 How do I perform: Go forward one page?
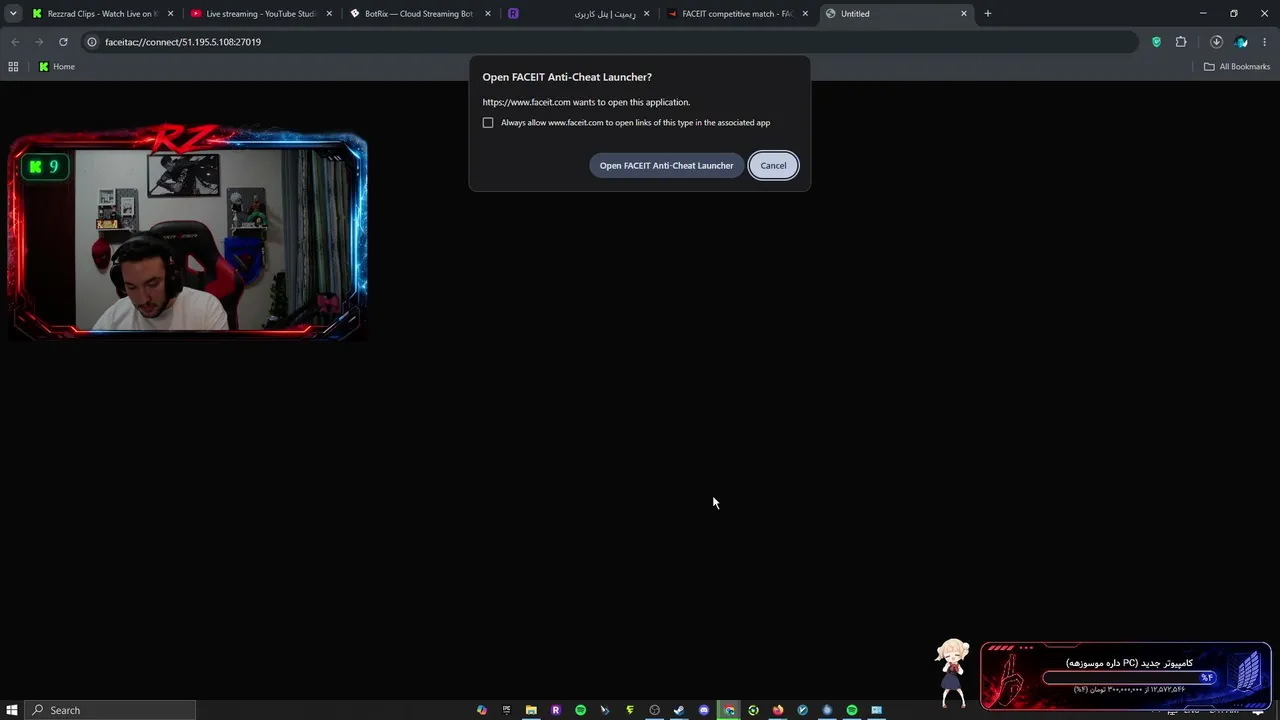tap(39, 42)
